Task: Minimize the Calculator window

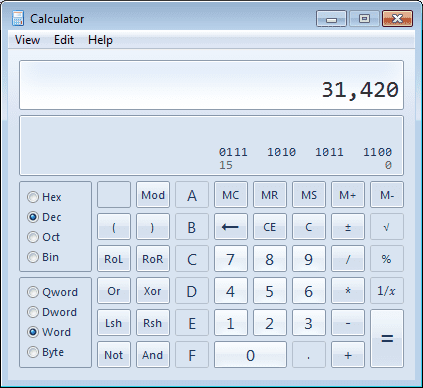Action: (x=331, y=19)
